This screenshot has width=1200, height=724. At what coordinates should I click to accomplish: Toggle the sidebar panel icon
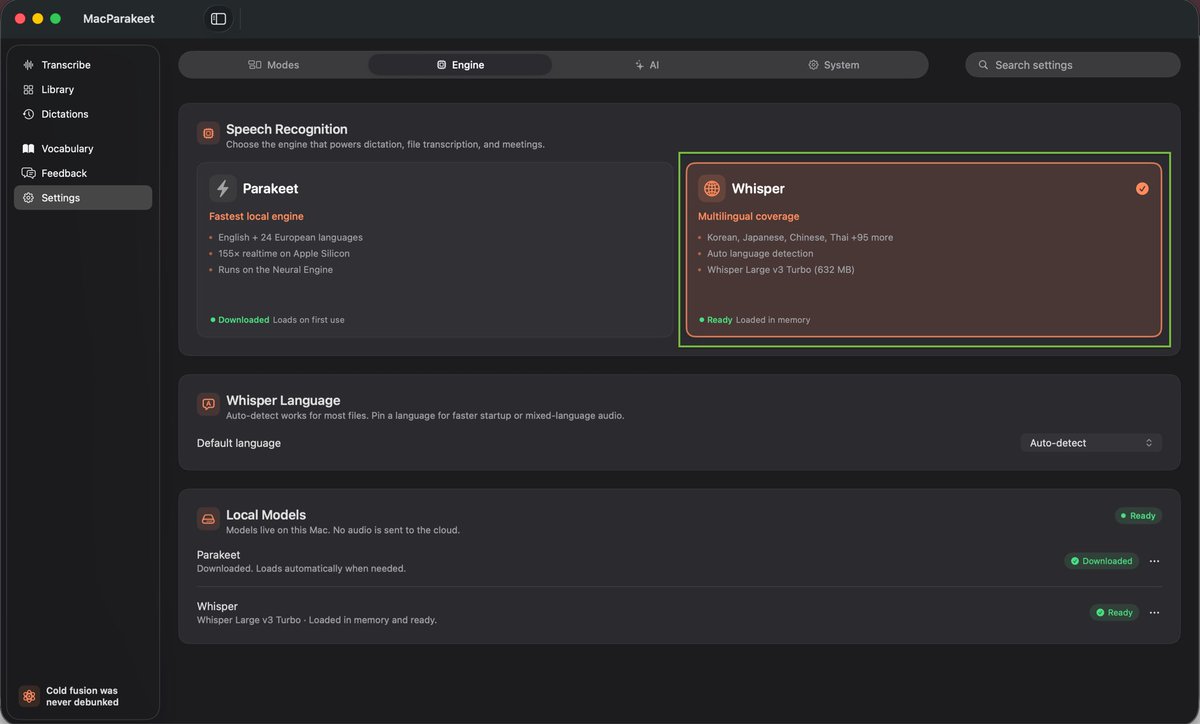tap(218, 19)
